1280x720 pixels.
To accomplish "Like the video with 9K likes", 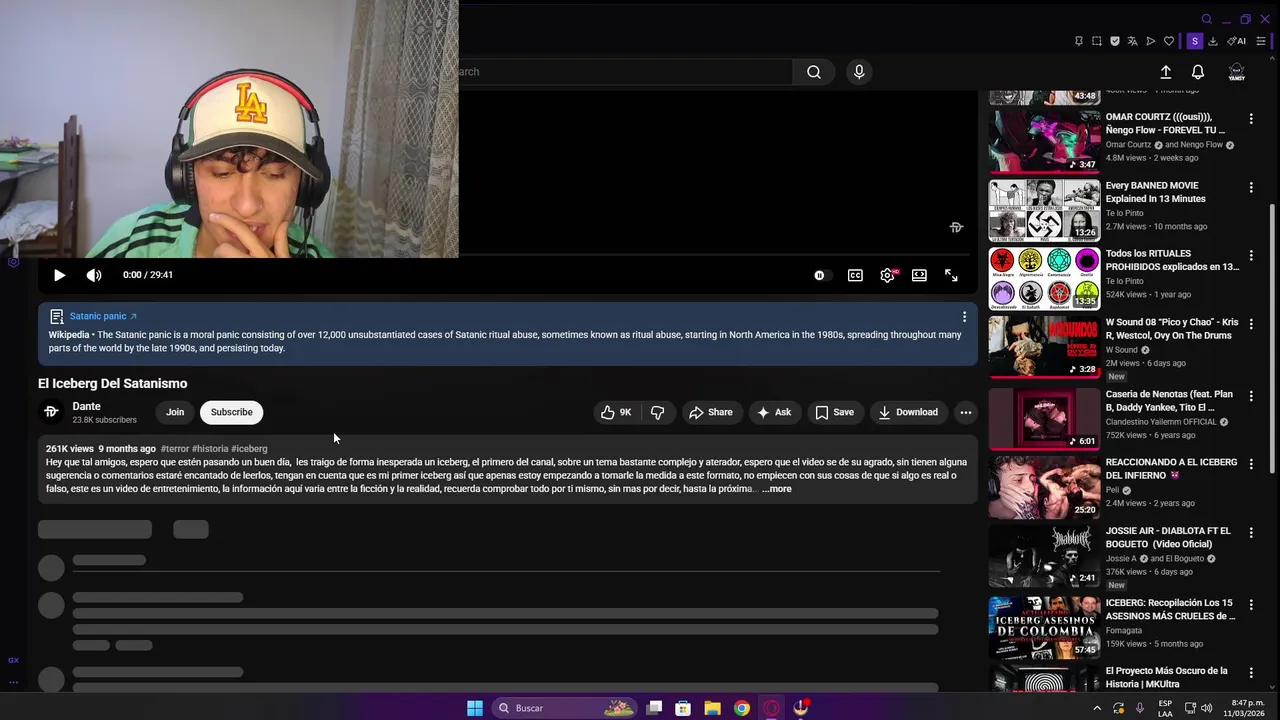I will pos(615,412).
